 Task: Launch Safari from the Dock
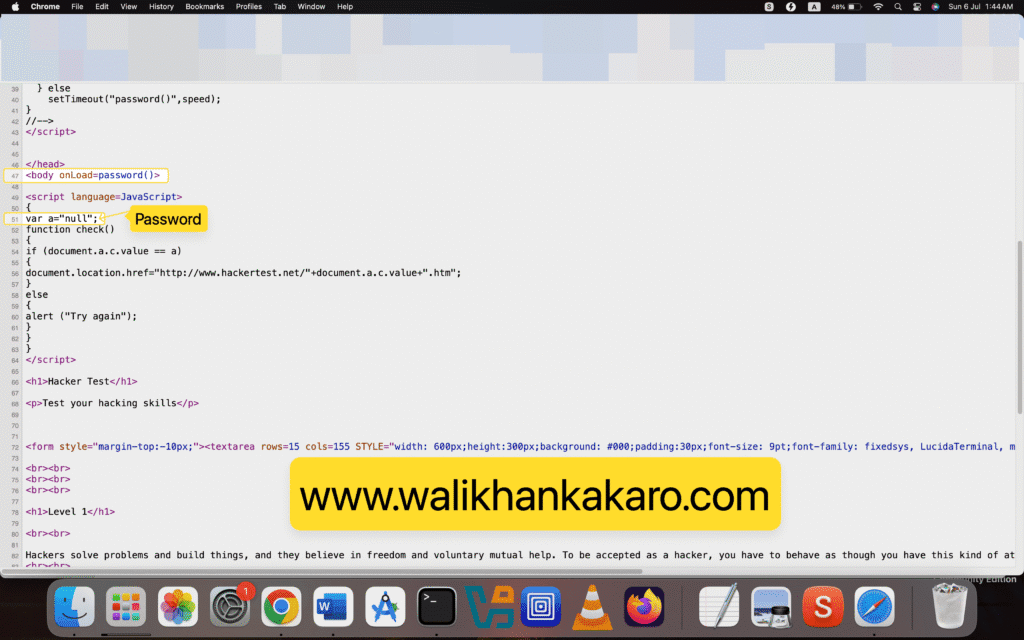874,607
